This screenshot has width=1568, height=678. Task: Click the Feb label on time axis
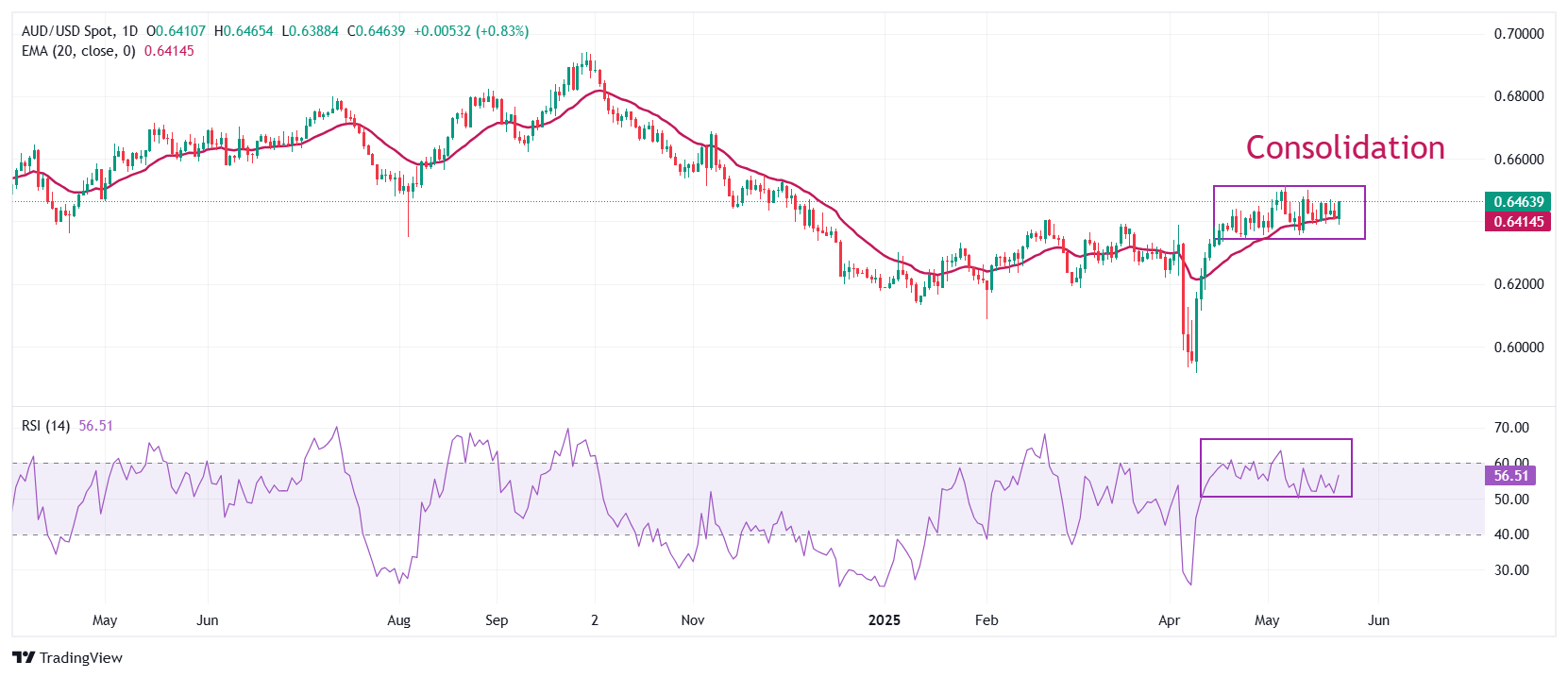point(986,620)
